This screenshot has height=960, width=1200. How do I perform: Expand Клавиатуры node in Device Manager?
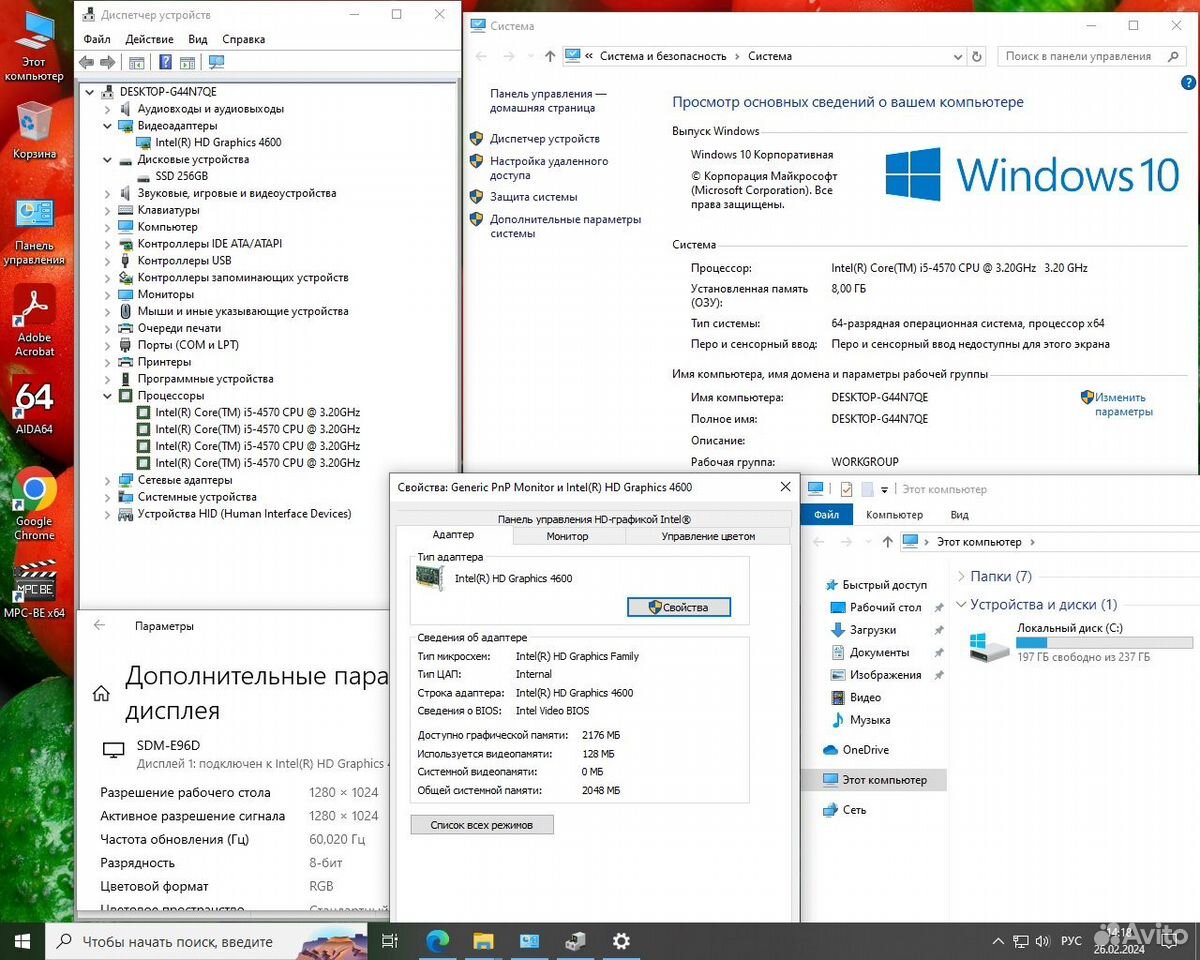click(x=108, y=210)
